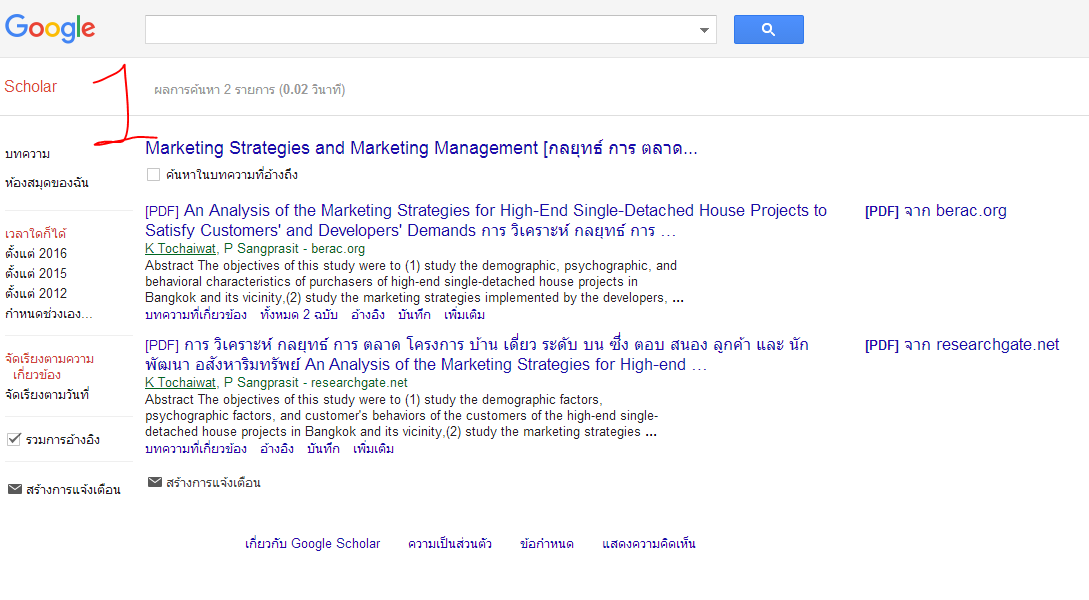The width and height of the screenshot is (1089, 600).
Task: Open ข้อกำหนด footer link
Action: (x=547, y=544)
